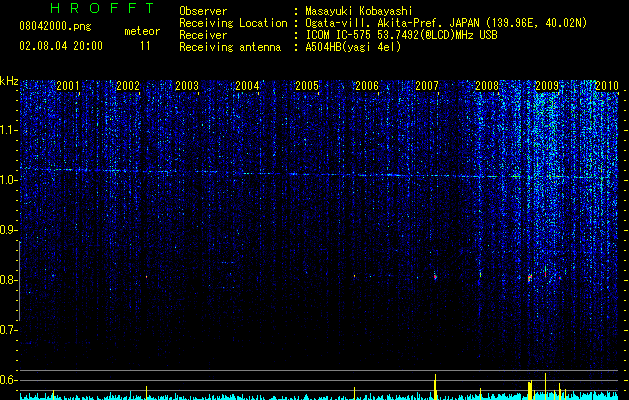Click the 0.9 kHz axis label

point(8,230)
